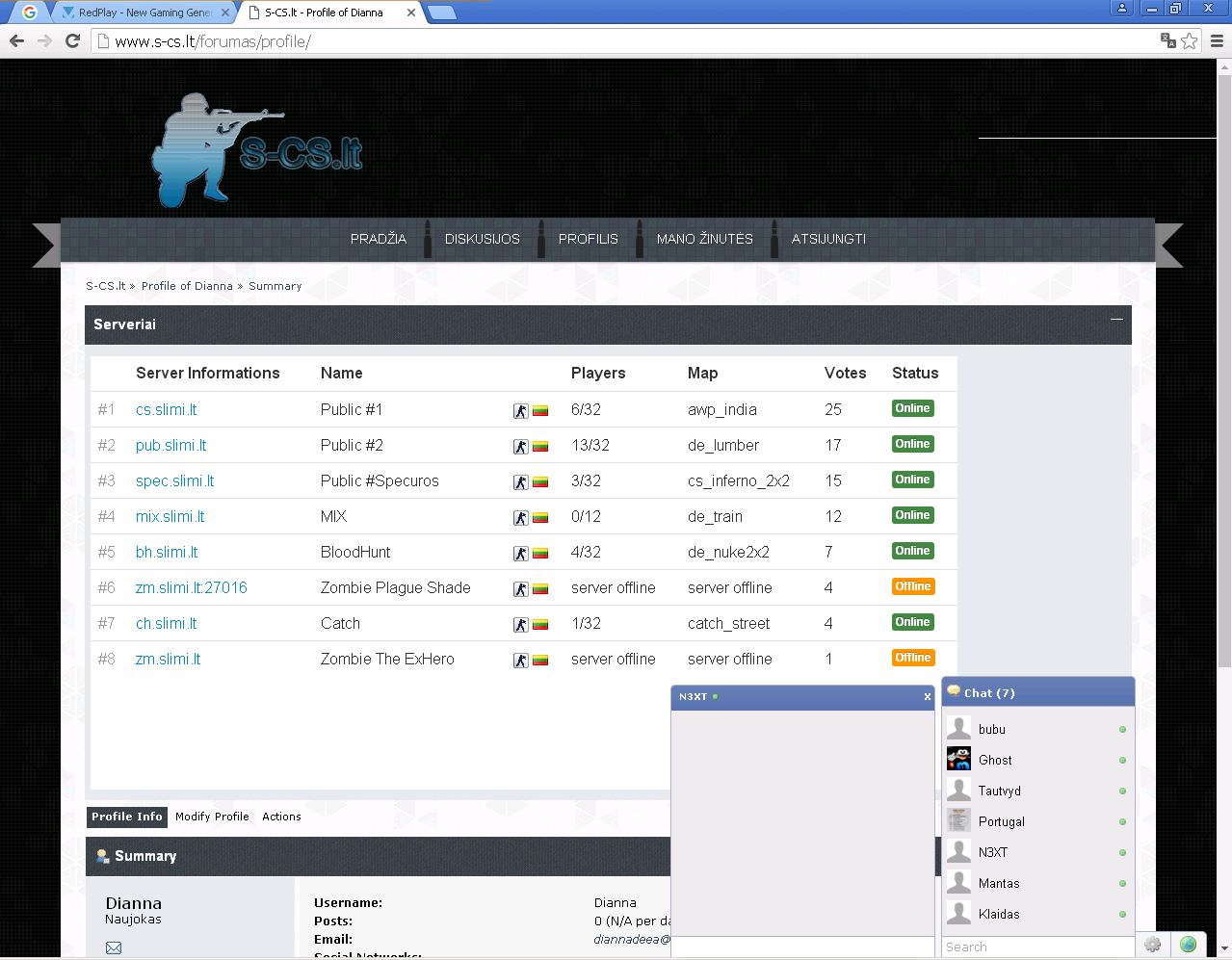Click the chat settings gear icon
The width and height of the screenshot is (1232, 960).
click(x=1152, y=945)
